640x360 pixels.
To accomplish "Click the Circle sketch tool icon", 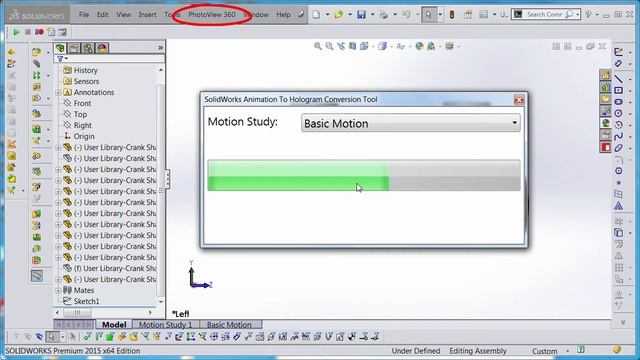I will (x=619, y=113).
